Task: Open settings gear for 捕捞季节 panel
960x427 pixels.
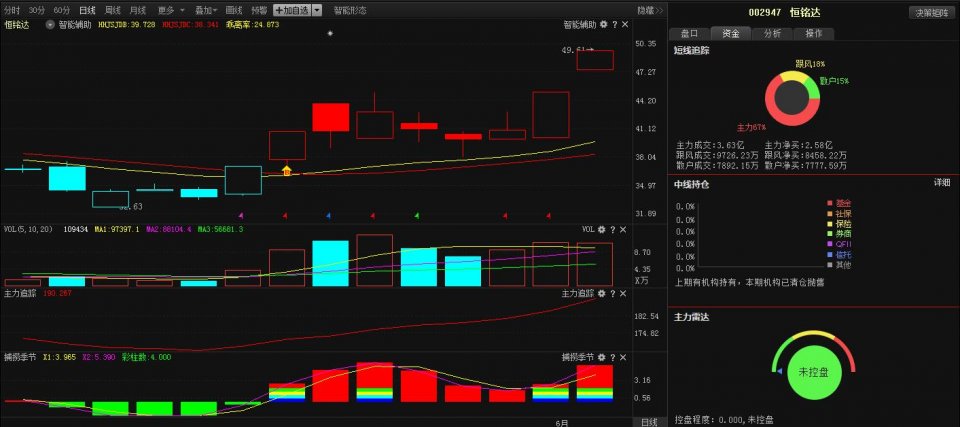Action: coord(602,357)
